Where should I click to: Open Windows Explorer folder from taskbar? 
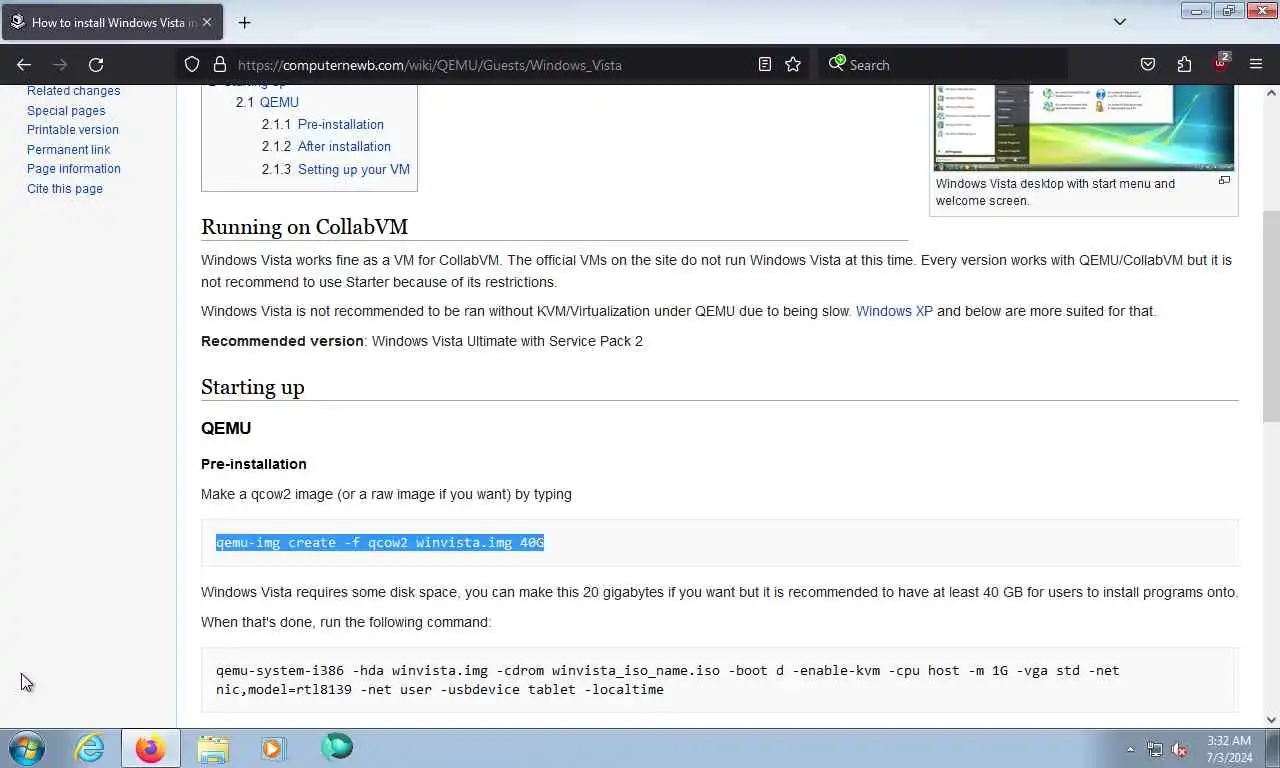[213, 748]
